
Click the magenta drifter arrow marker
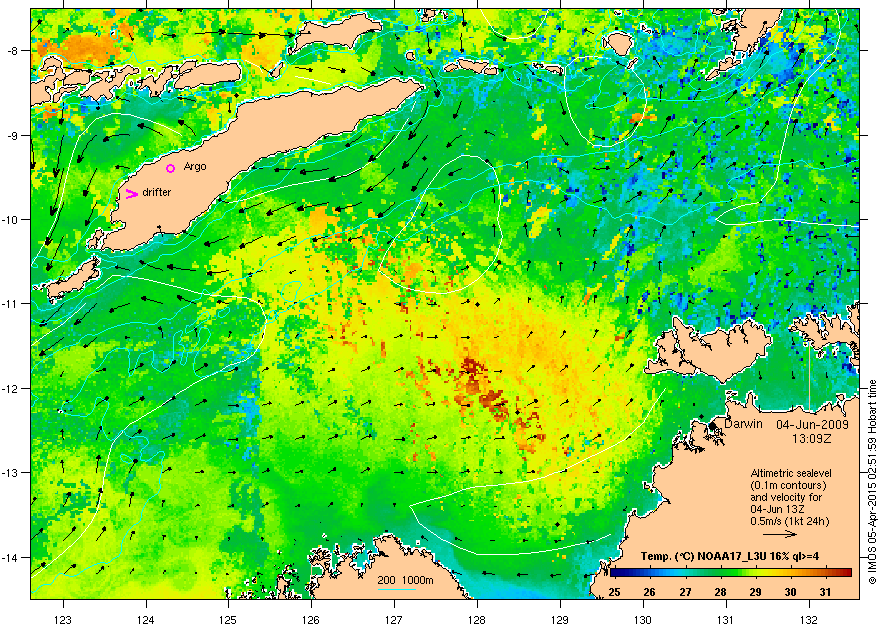pyautogui.click(x=131, y=194)
